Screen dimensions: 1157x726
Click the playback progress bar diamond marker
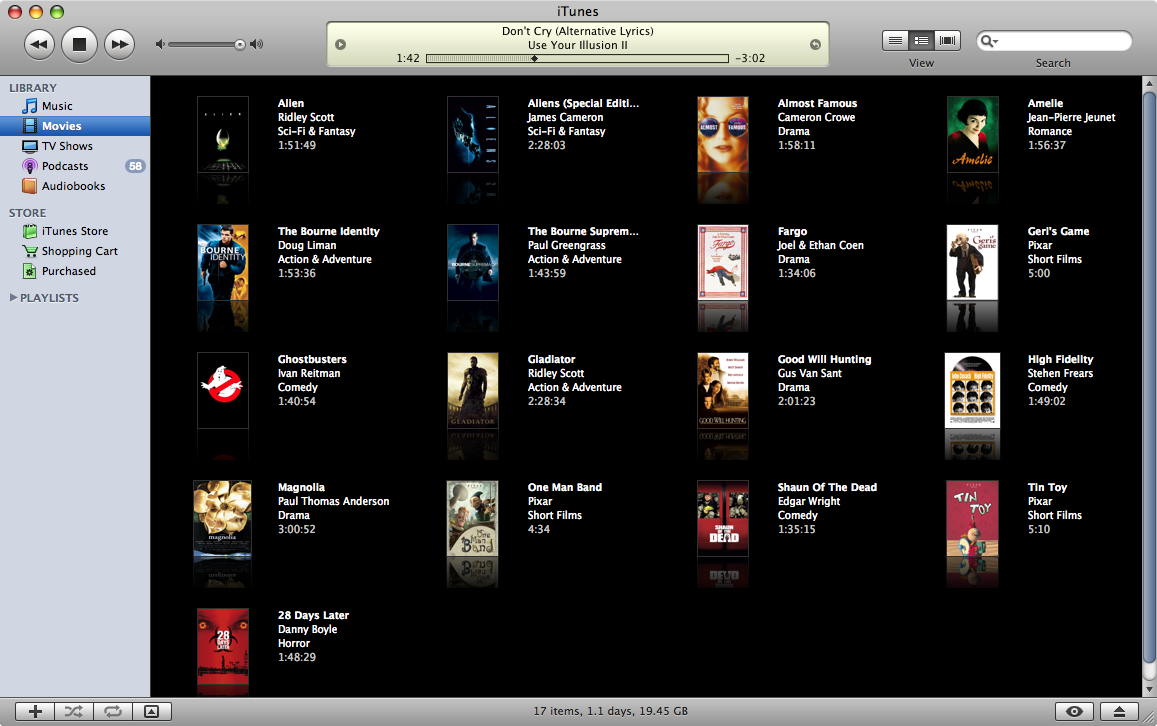[x=534, y=58]
